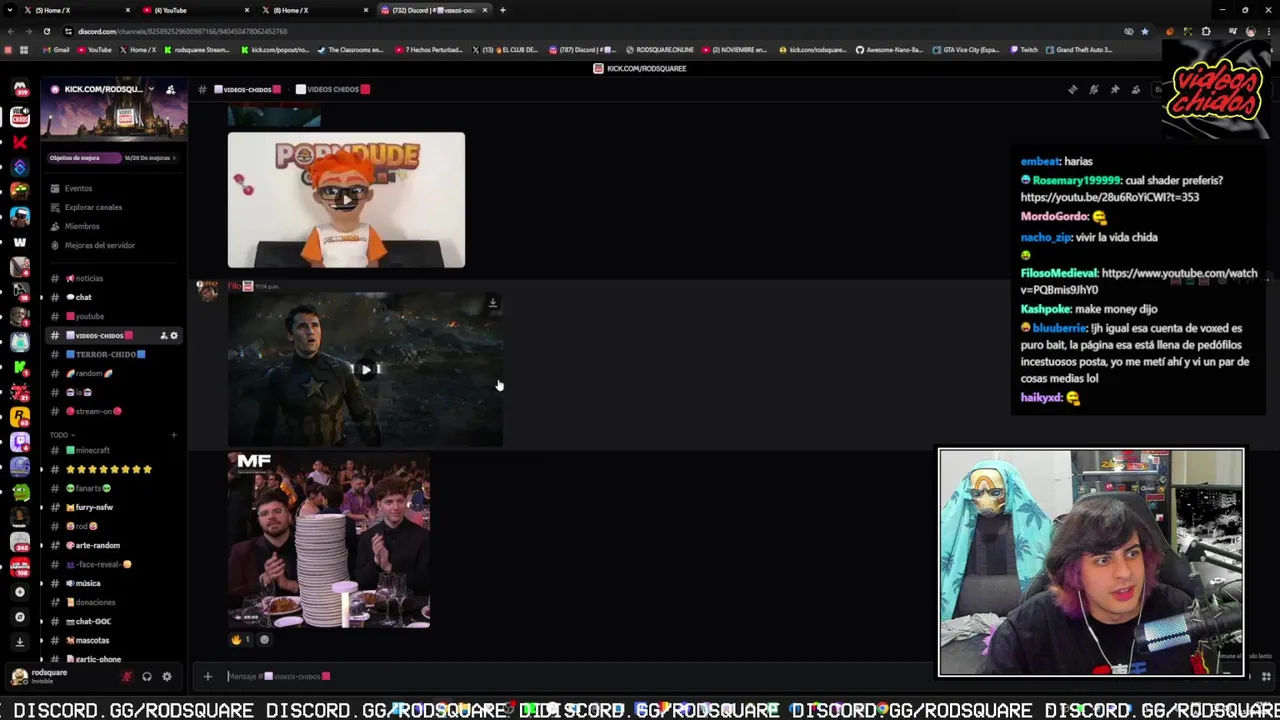The width and height of the screenshot is (1280, 720).
Task: Bookmark this page star icon
Action: (1145, 31)
